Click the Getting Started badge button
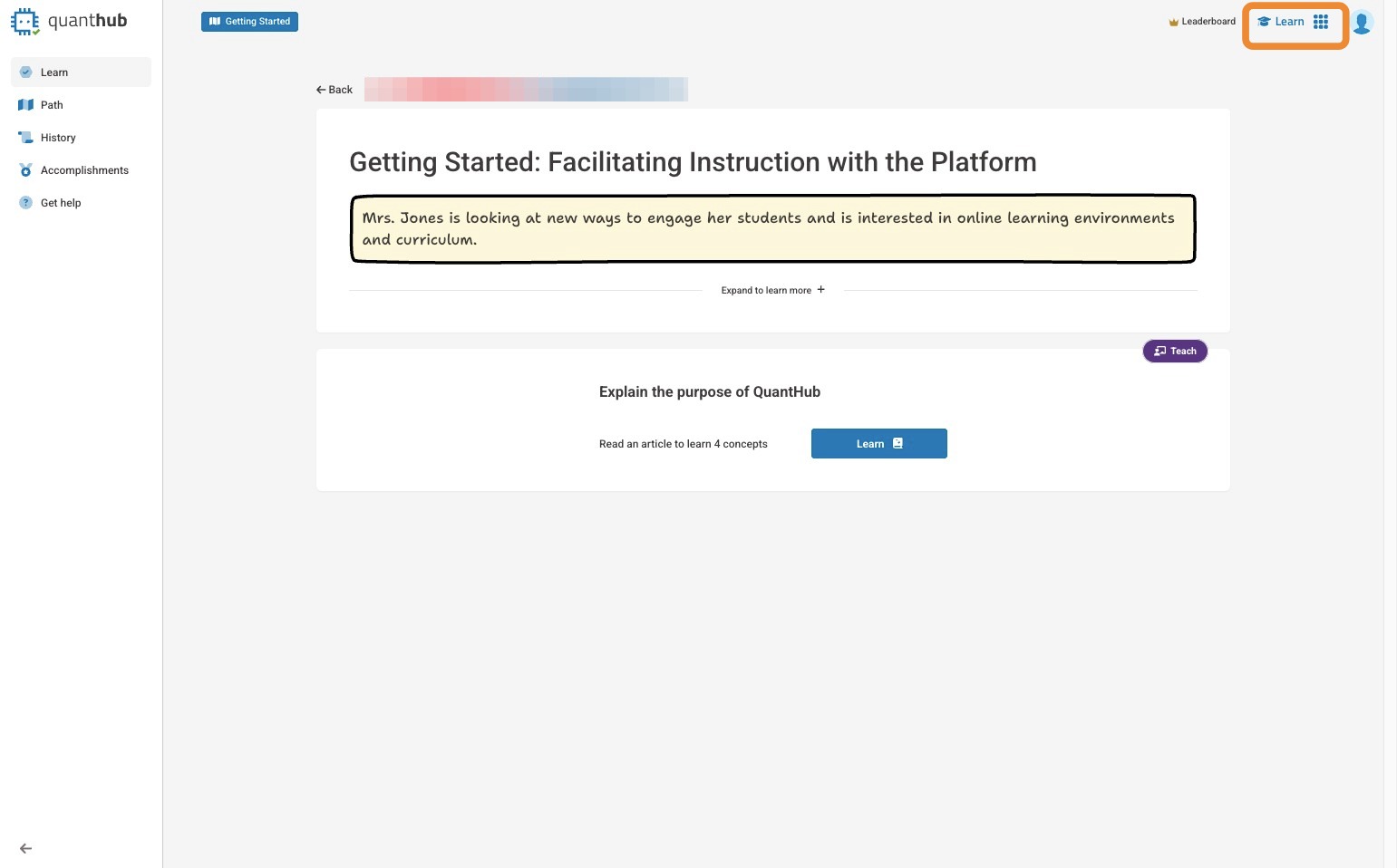Screen dimensions: 1397x868 pos(249,22)
